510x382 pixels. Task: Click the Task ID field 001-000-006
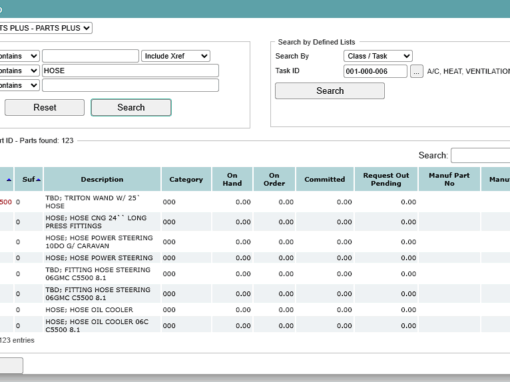(x=375, y=71)
